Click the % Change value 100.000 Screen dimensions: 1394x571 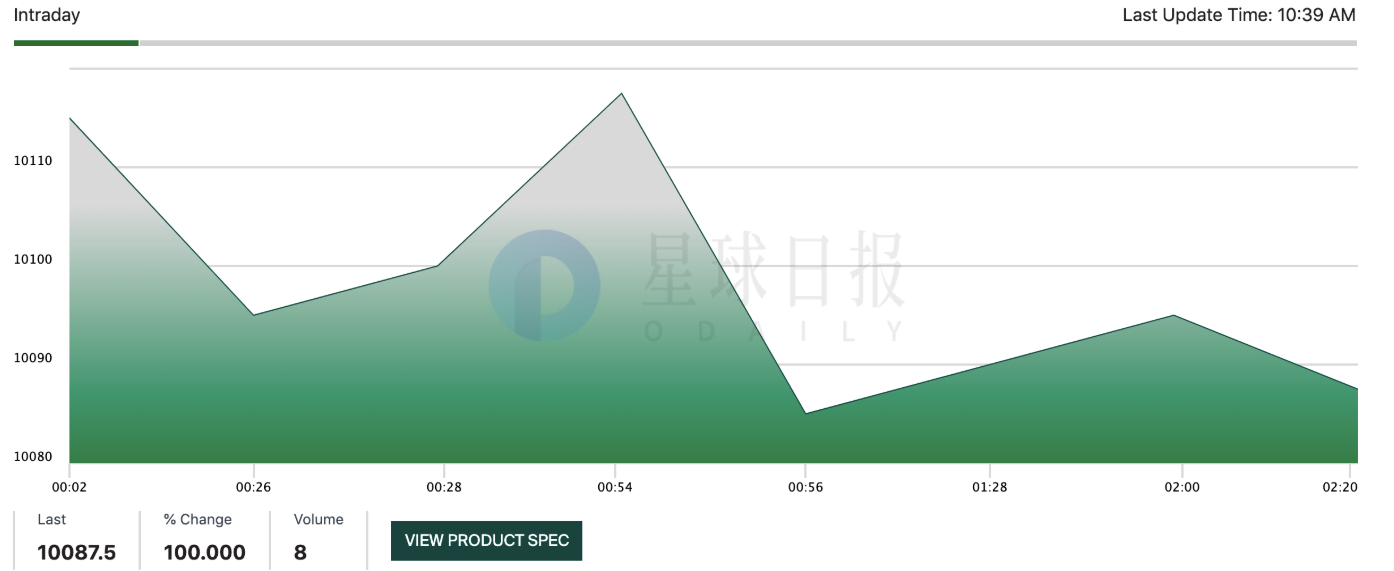(204, 552)
